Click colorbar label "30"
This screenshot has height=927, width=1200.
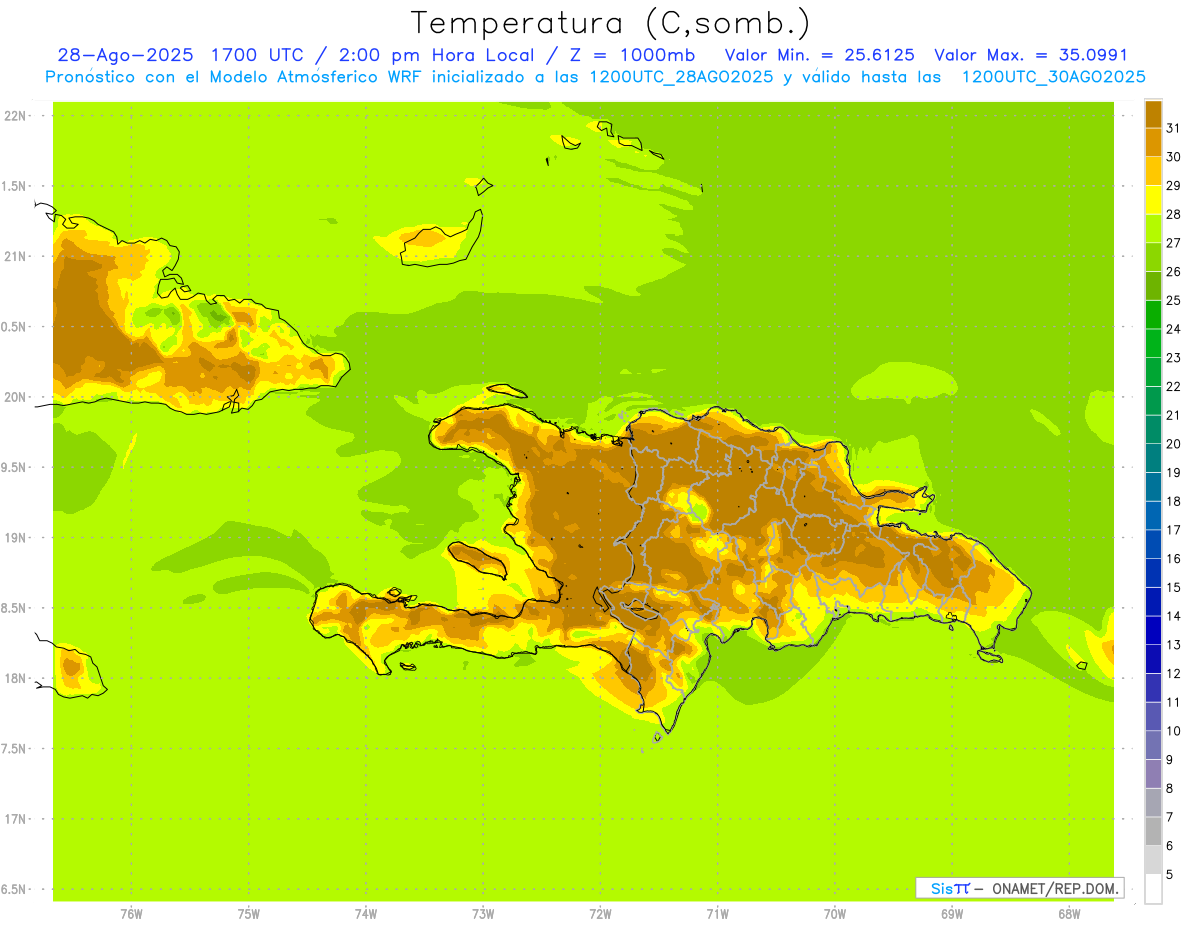point(1173,157)
